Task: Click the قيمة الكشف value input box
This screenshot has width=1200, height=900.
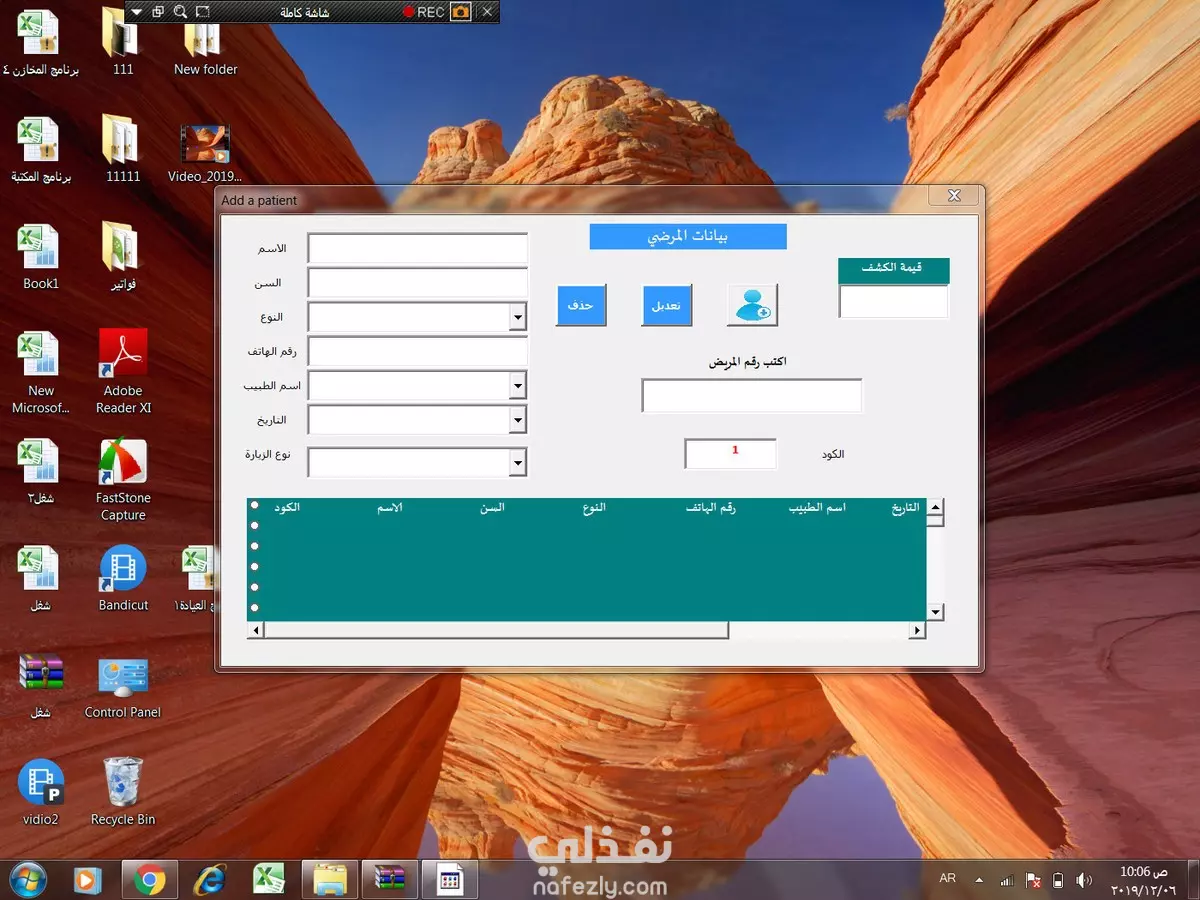Action: (x=893, y=301)
